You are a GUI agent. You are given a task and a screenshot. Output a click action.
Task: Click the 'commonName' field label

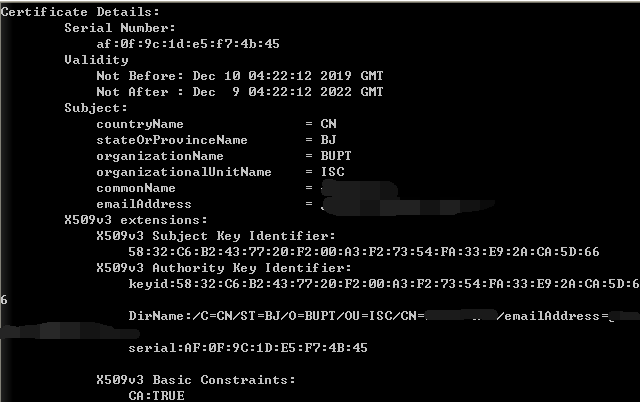point(136,188)
